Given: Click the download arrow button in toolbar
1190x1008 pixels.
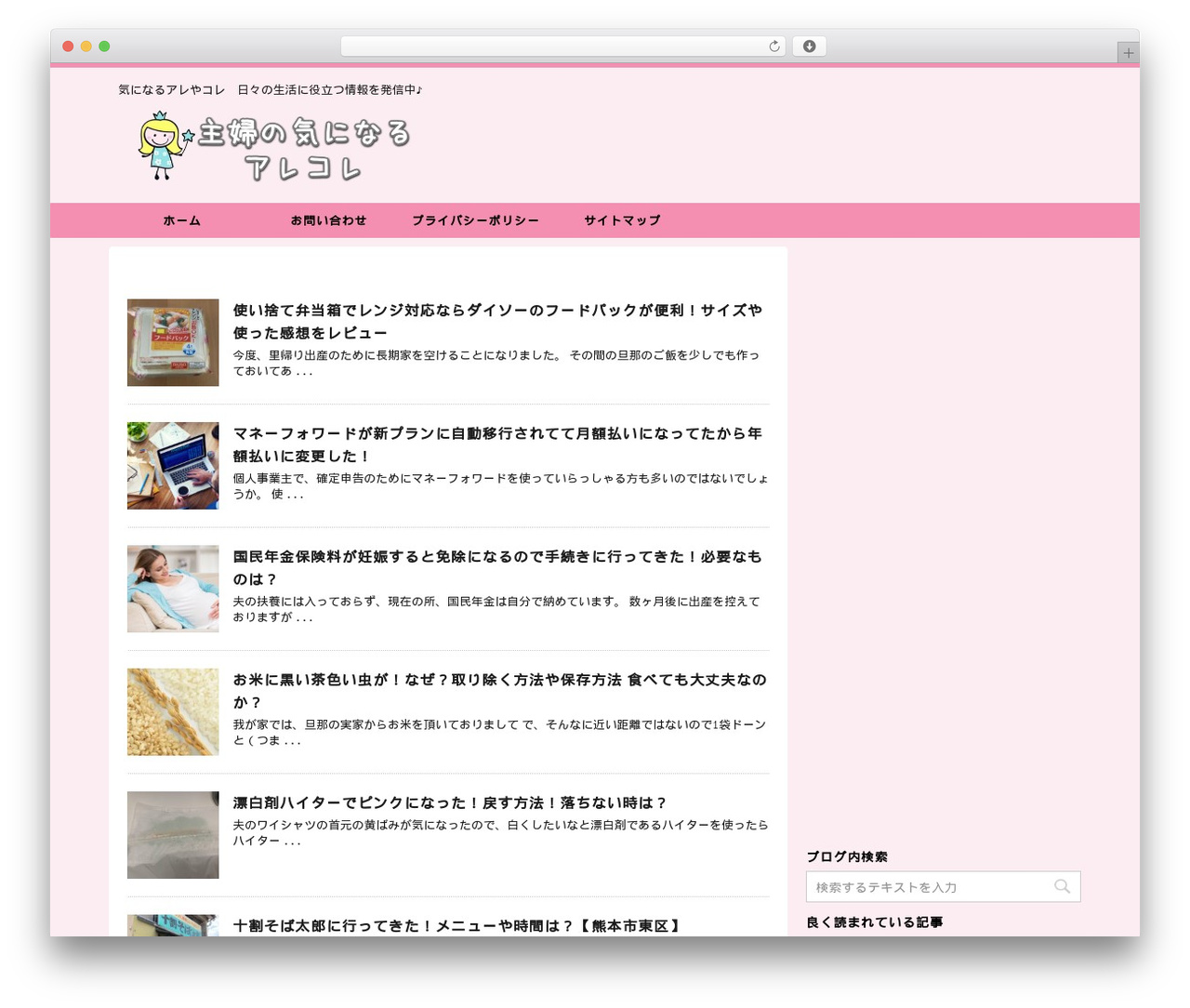Looking at the screenshot, I should tap(809, 46).
